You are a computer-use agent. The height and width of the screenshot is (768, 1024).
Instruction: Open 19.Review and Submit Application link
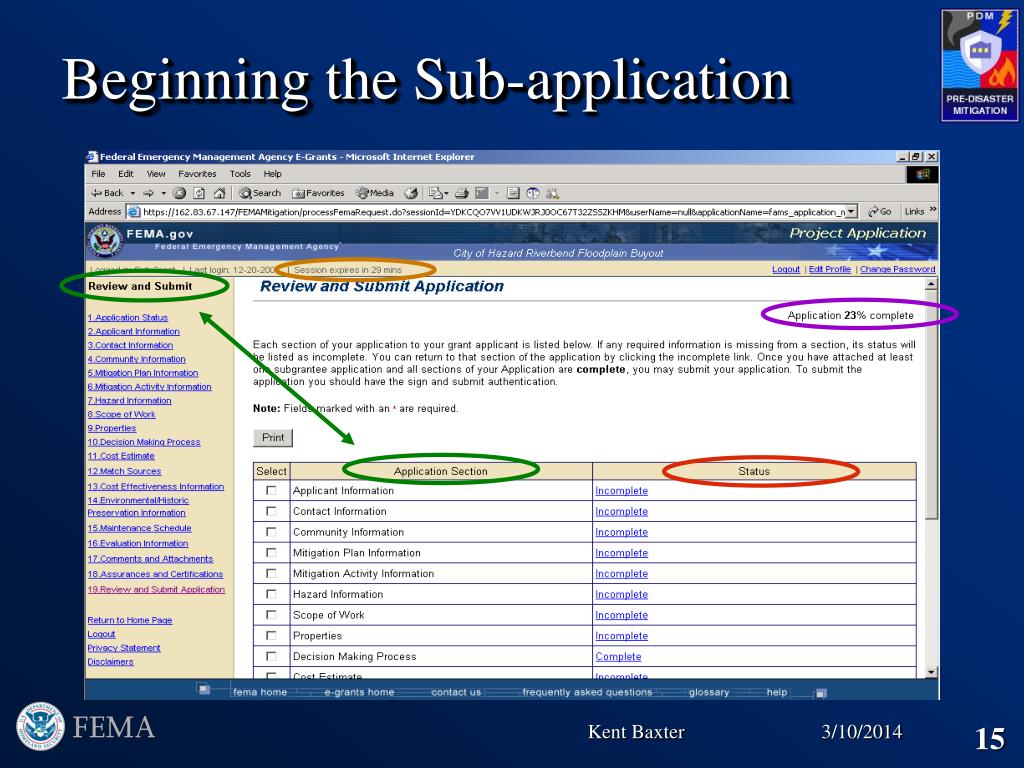[x=156, y=589]
